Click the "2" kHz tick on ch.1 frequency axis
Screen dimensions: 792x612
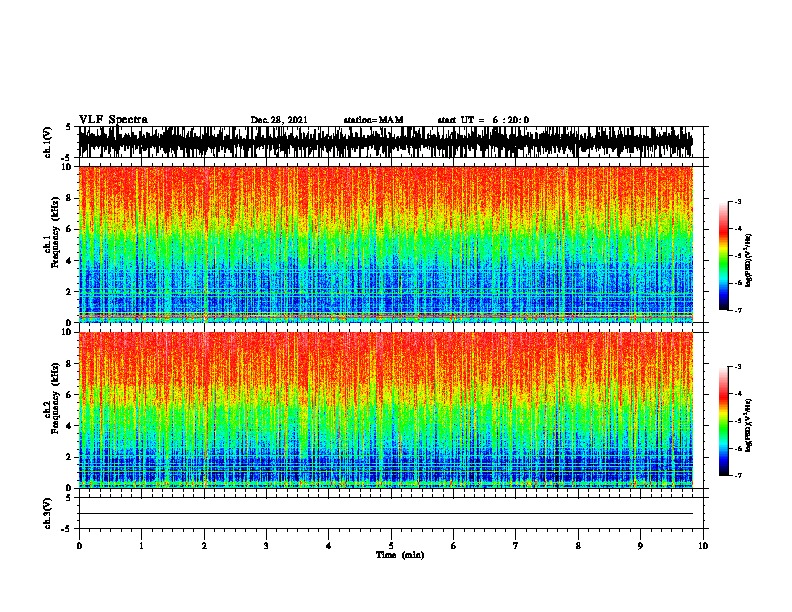point(70,291)
